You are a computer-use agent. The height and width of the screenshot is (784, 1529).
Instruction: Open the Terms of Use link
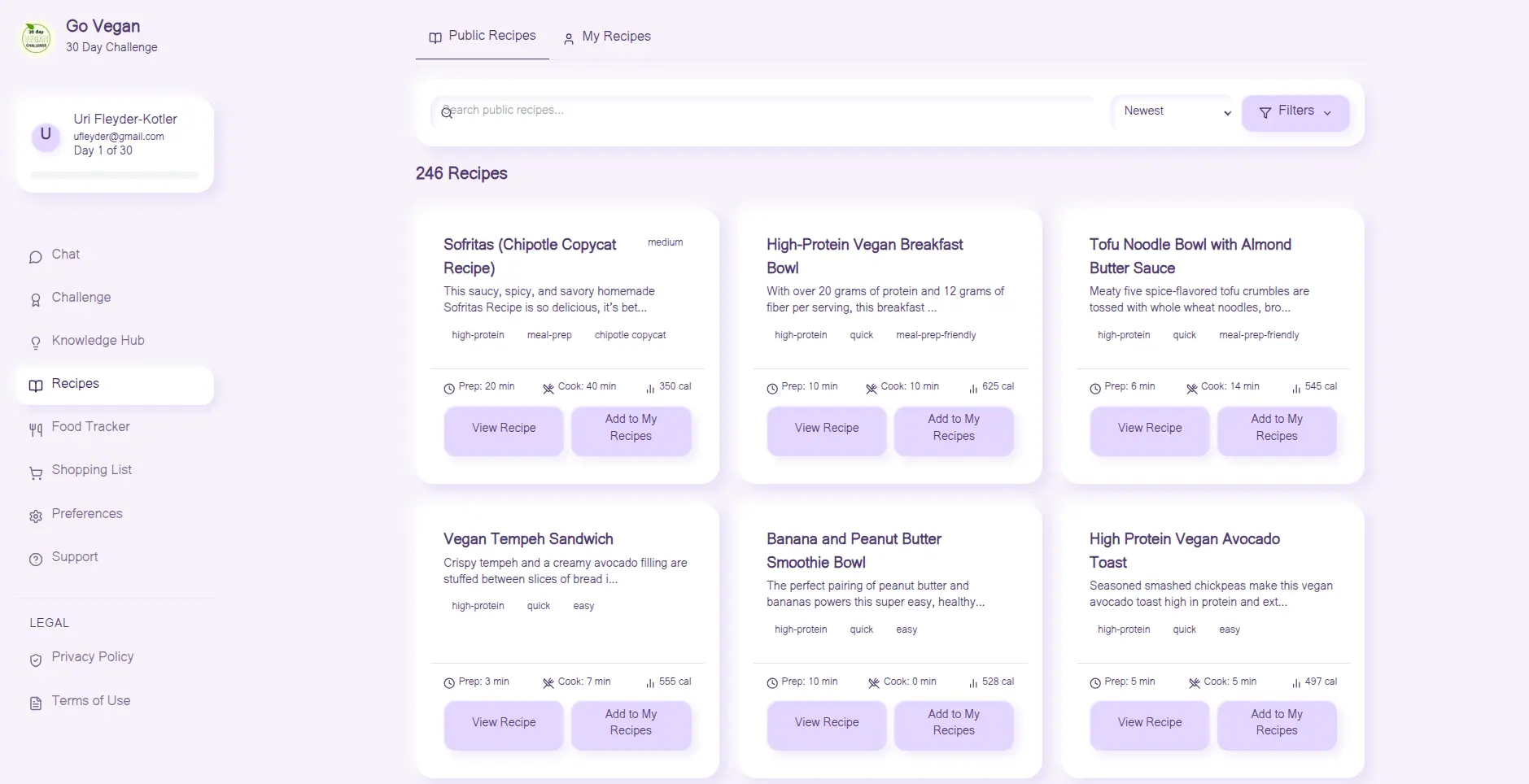tap(115, 701)
